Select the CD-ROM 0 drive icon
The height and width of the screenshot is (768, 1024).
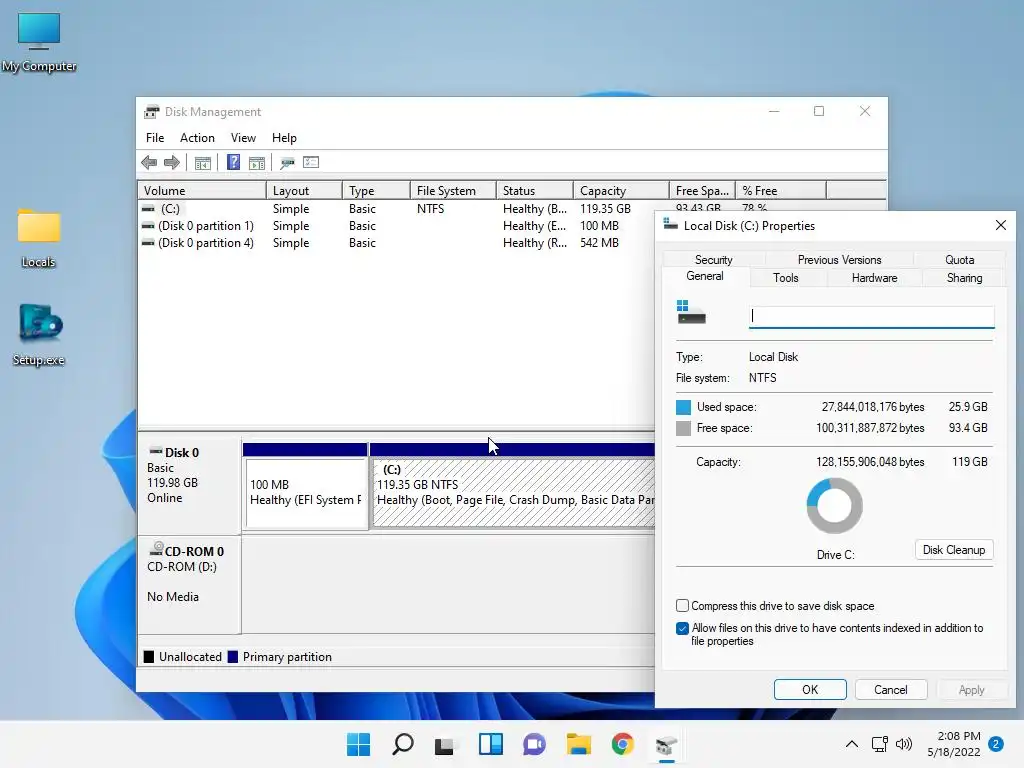[156, 549]
